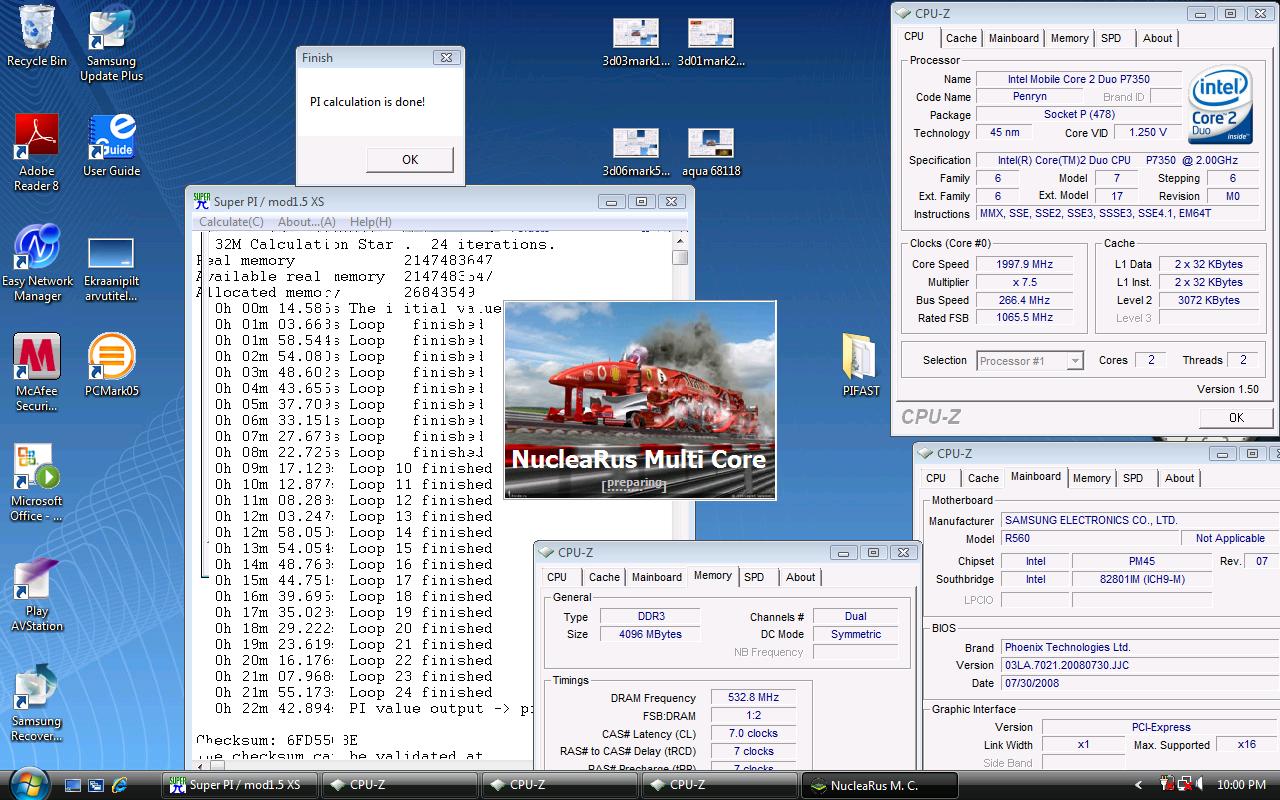
Task: Click OK in the Finish dialog
Action: pyautogui.click(x=410, y=159)
